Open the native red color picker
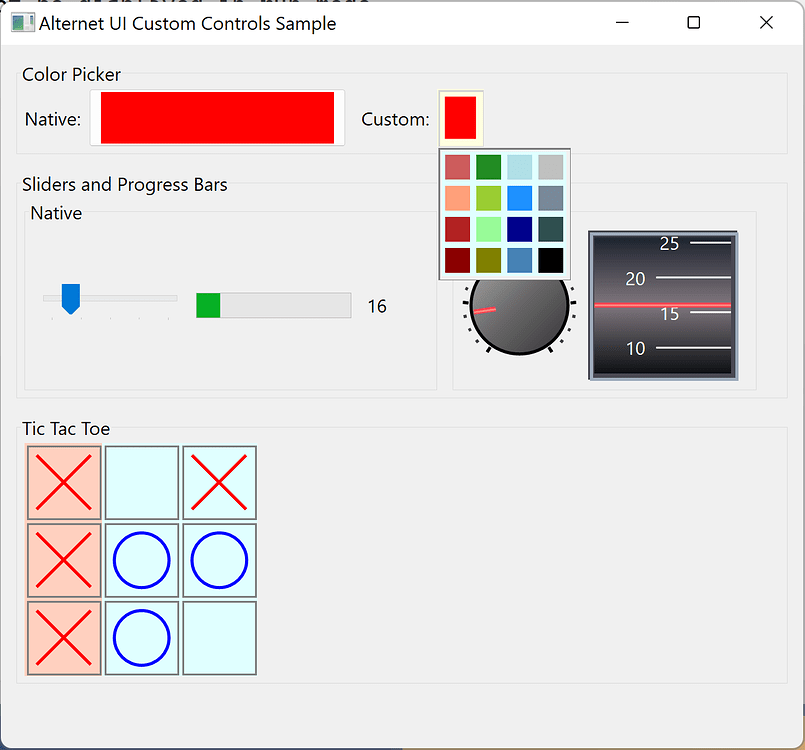This screenshot has width=805, height=750. coord(217,118)
